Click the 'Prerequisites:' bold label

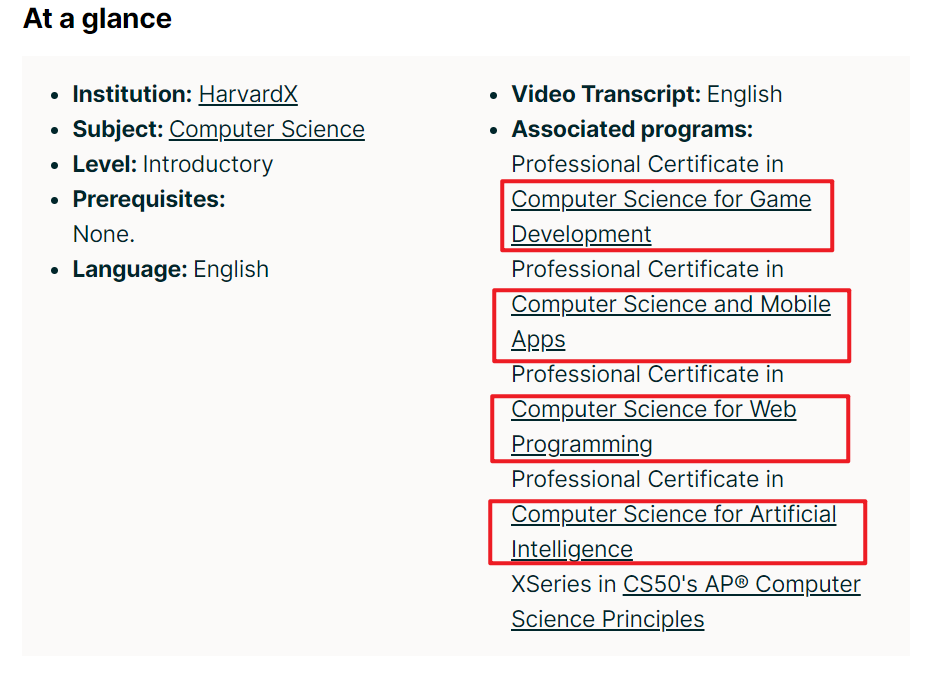tap(149, 200)
